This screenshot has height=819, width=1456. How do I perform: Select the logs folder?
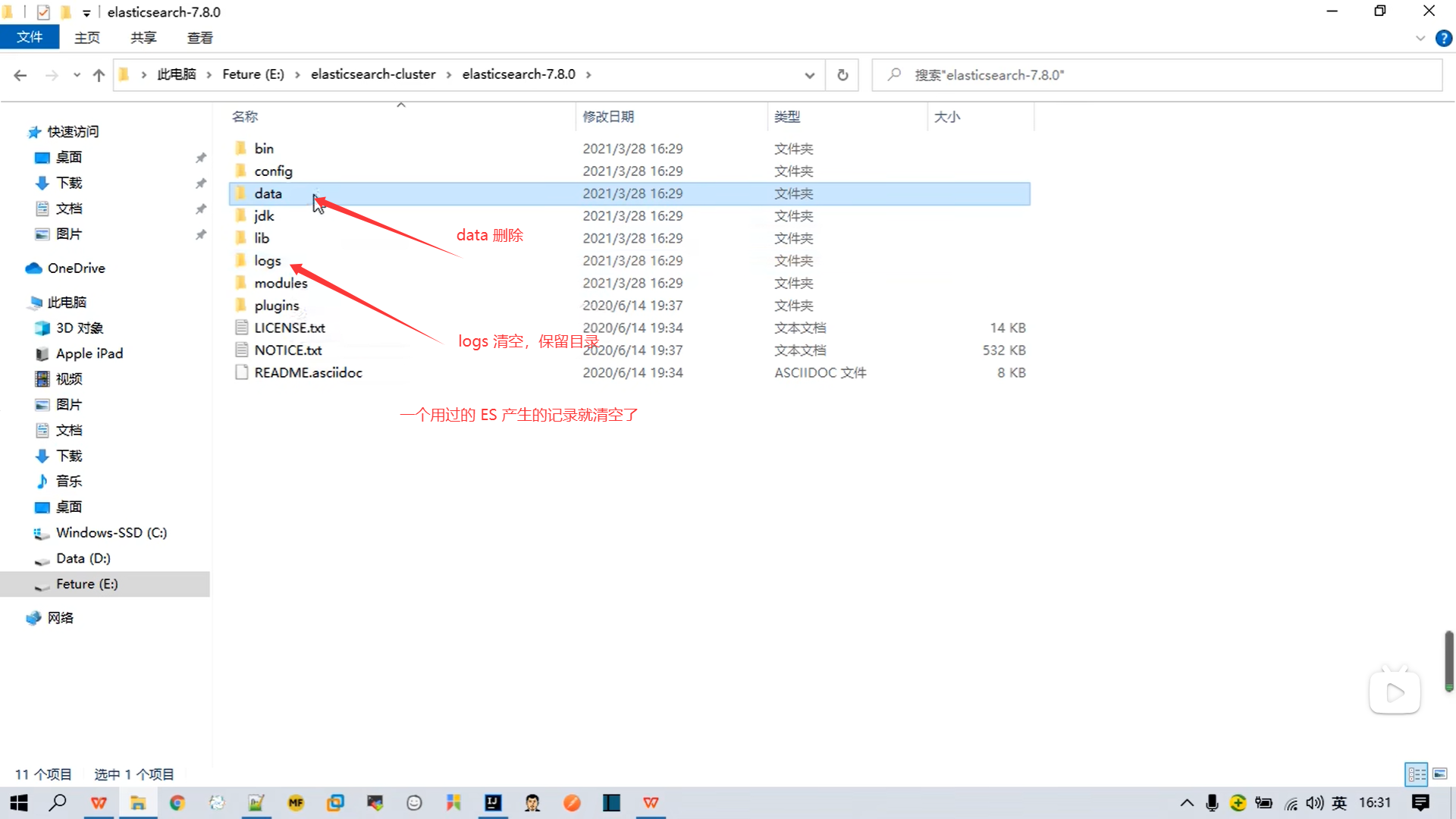[267, 260]
